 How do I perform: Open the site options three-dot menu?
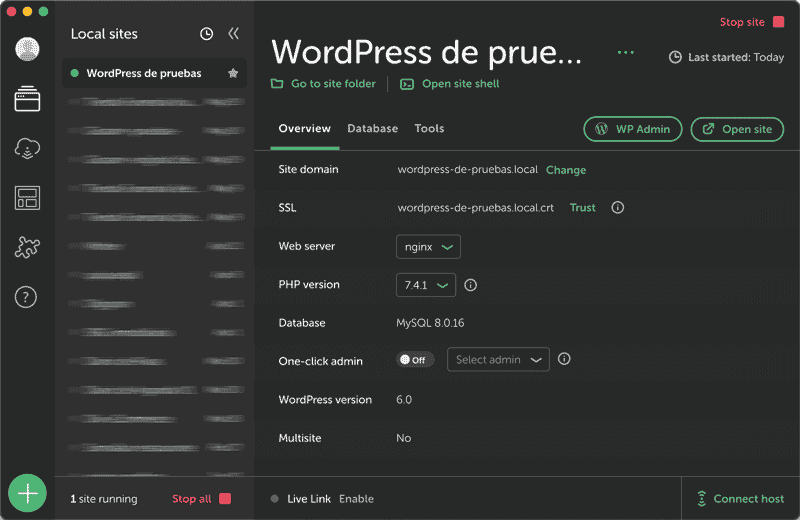coord(626,52)
